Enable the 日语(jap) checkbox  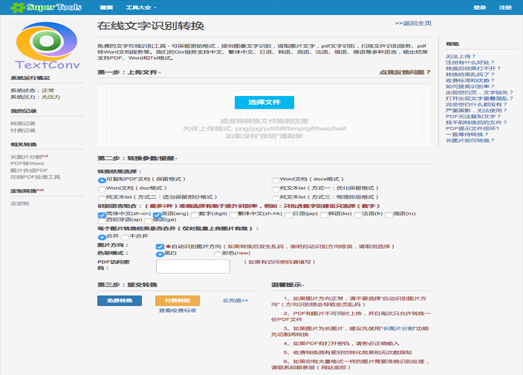pyautogui.click(x=289, y=215)
